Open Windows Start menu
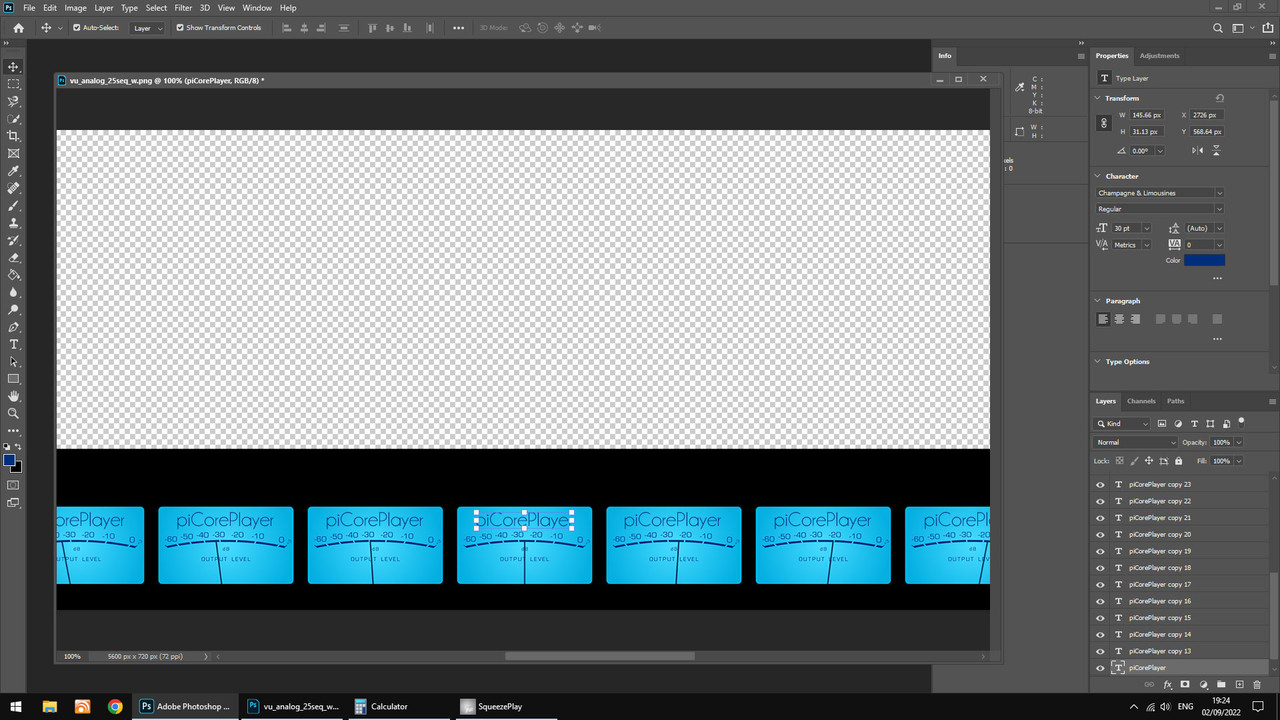The image size is (1280, 720). (17, 706)
